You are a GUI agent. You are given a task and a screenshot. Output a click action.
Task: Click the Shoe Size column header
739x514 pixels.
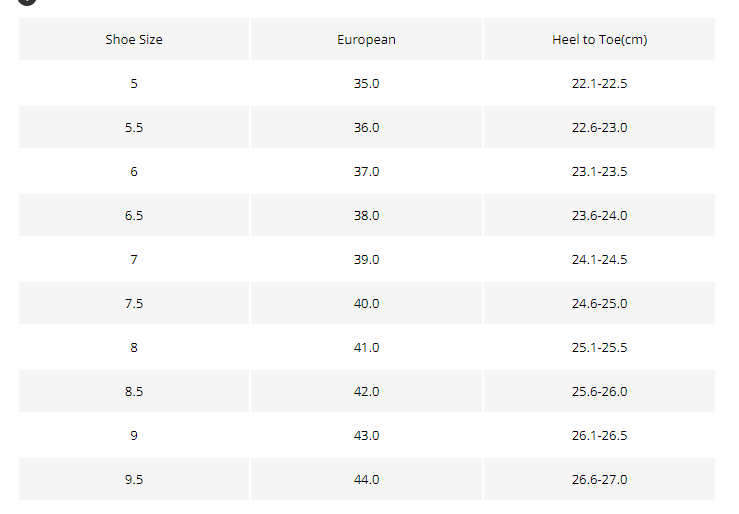tap(134, 40)
